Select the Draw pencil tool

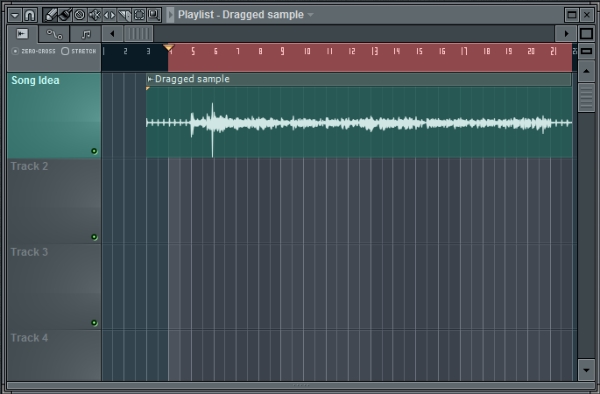[50, 15]
